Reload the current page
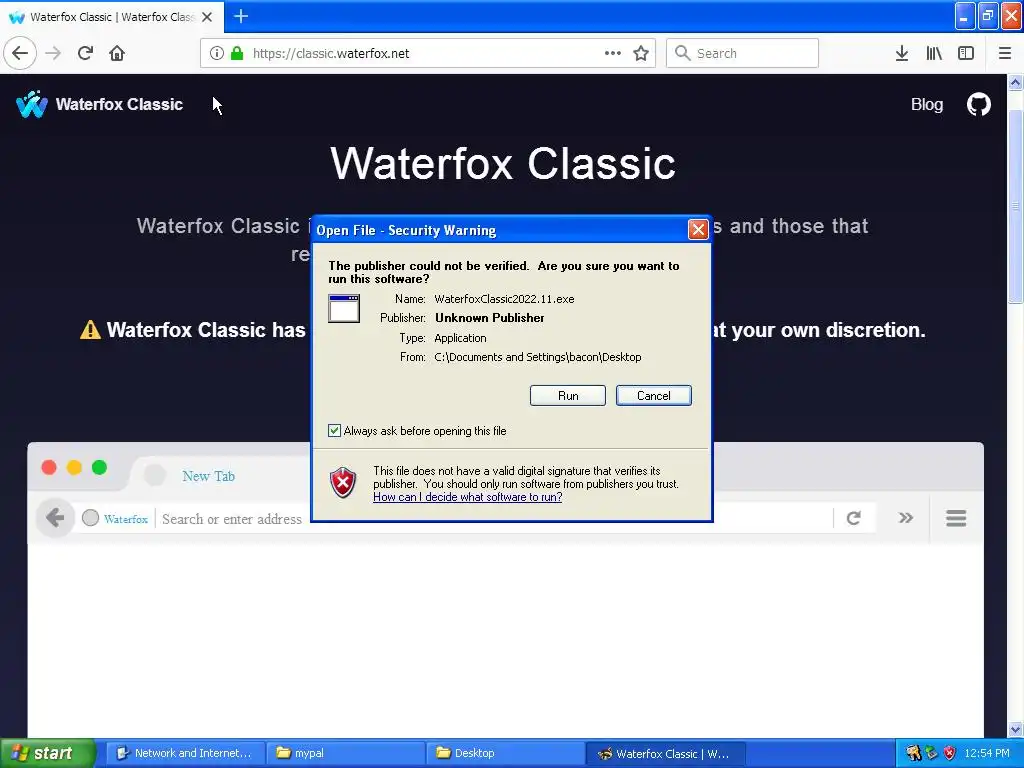The height and width of the screenshot is (768, 1024). (85, 53)
